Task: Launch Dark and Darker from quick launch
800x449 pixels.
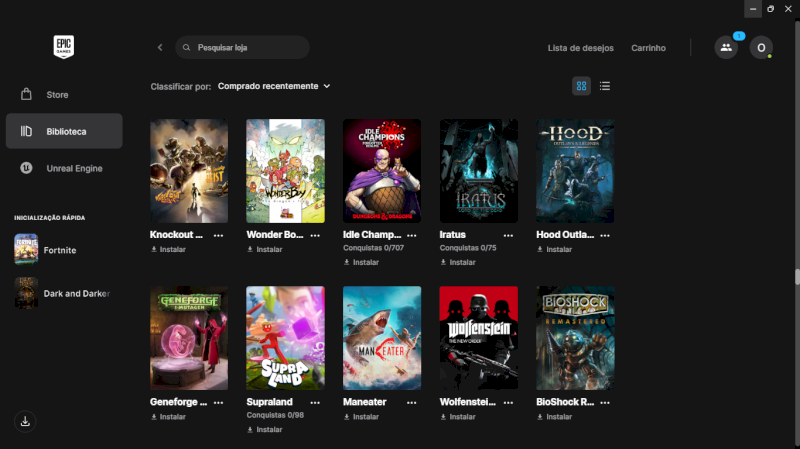Action: pyautogui.click(x=64, y=293)
